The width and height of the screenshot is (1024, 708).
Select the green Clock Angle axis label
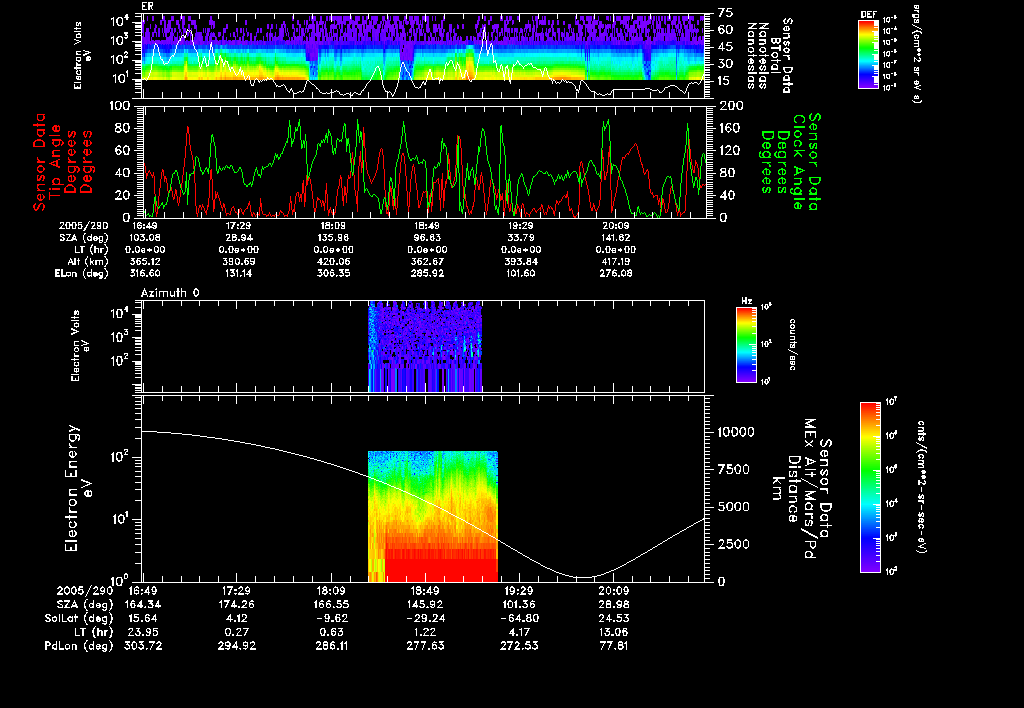[x=790, y=162]
